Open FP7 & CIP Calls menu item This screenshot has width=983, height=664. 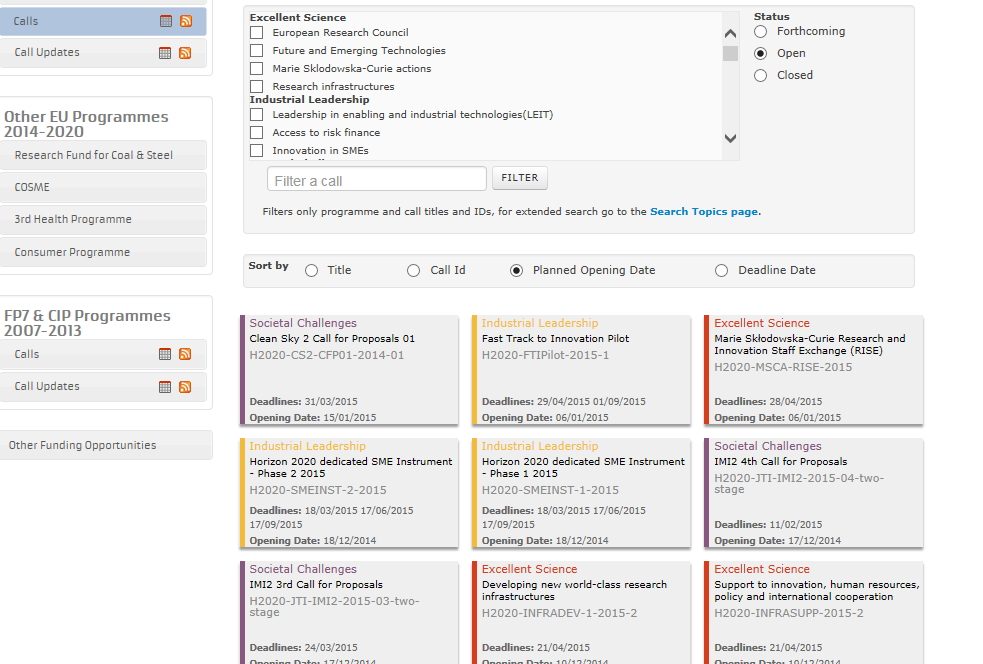coord(103,354)
